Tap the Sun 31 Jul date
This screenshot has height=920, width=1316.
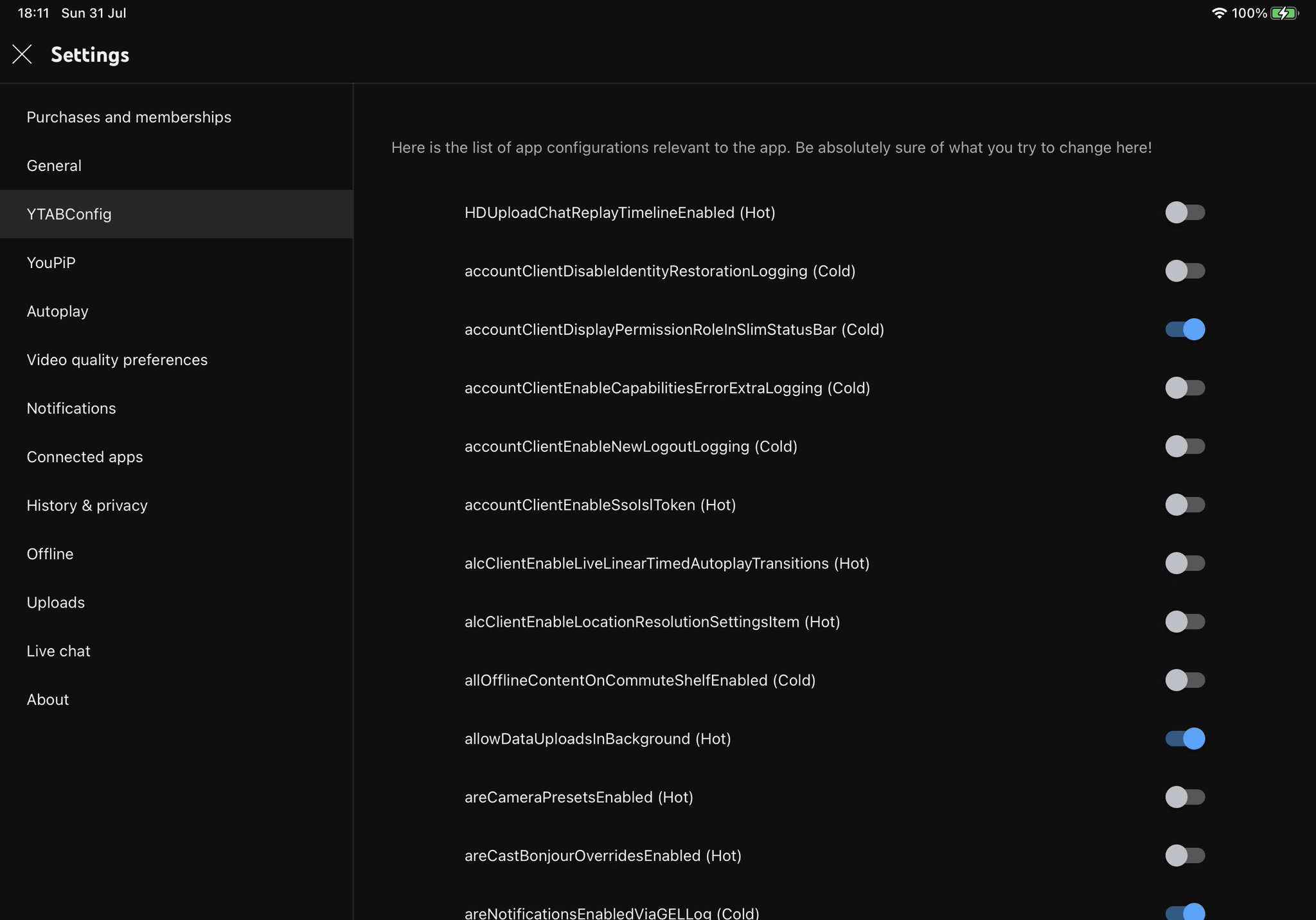[x=94, y=14]
